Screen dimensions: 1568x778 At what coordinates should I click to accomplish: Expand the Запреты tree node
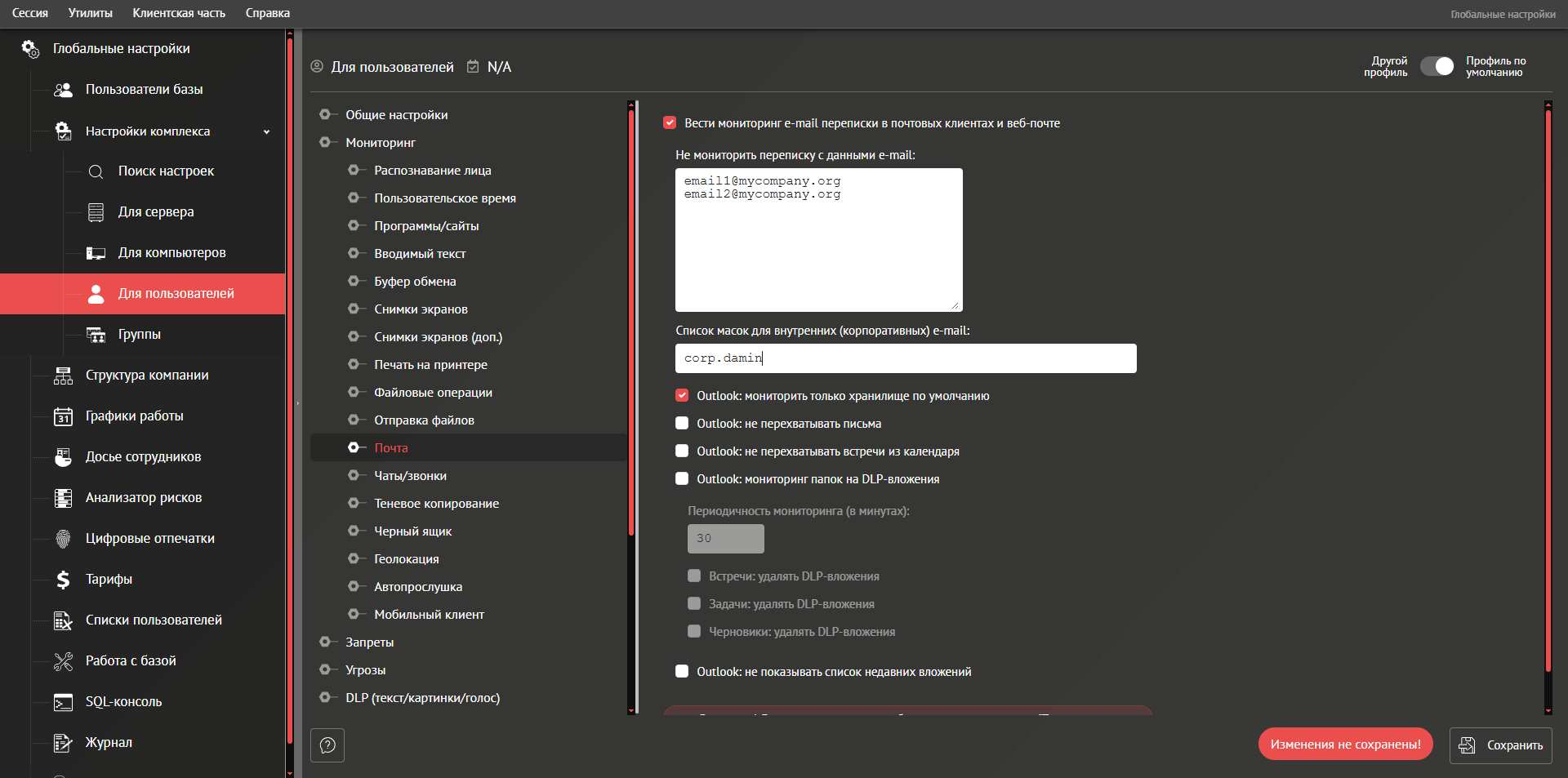point(325,642)
